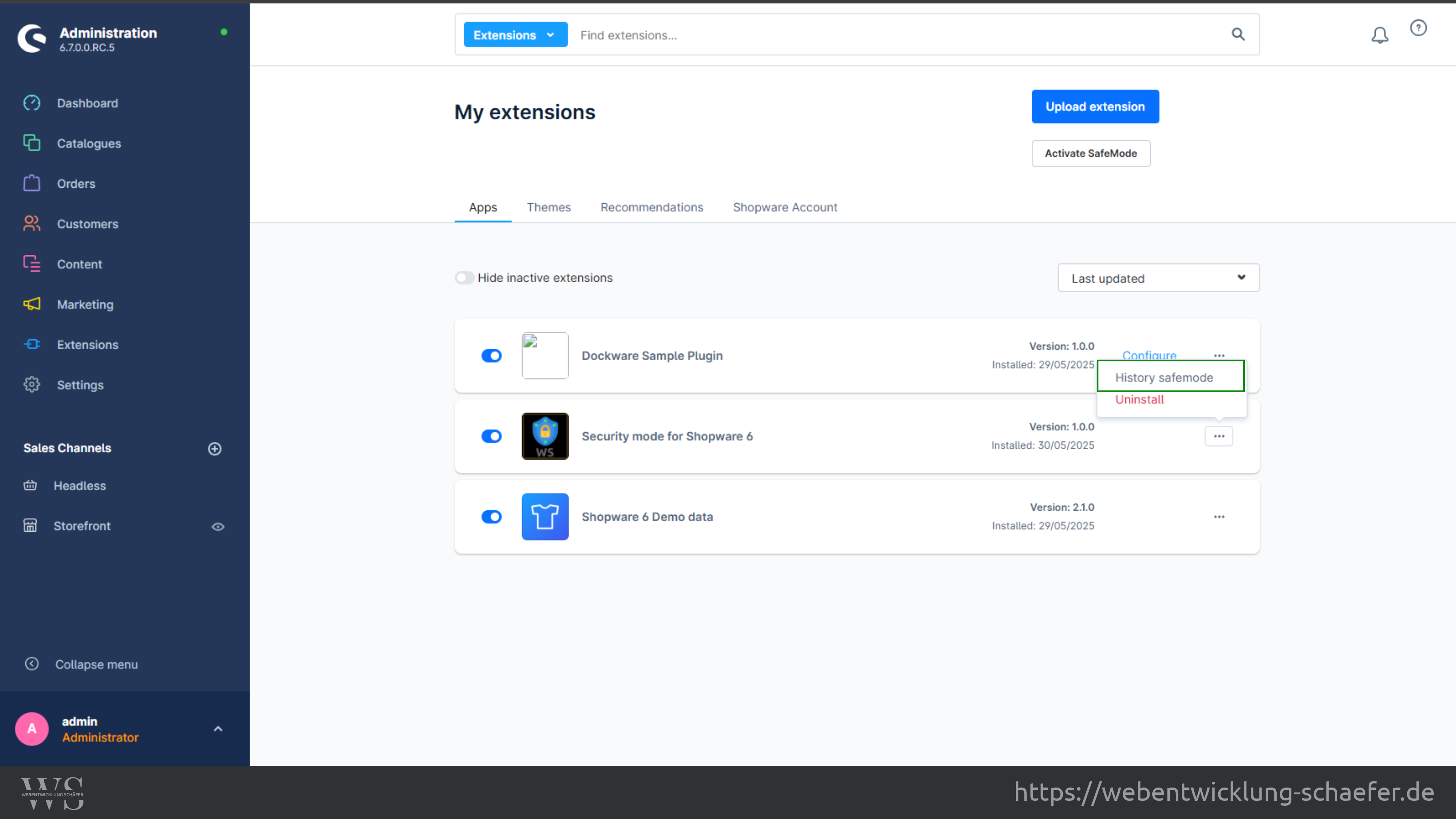The image size is (1456, 819).
Task: Switch to the Apps tab
Action: click(x=483, y=207)
